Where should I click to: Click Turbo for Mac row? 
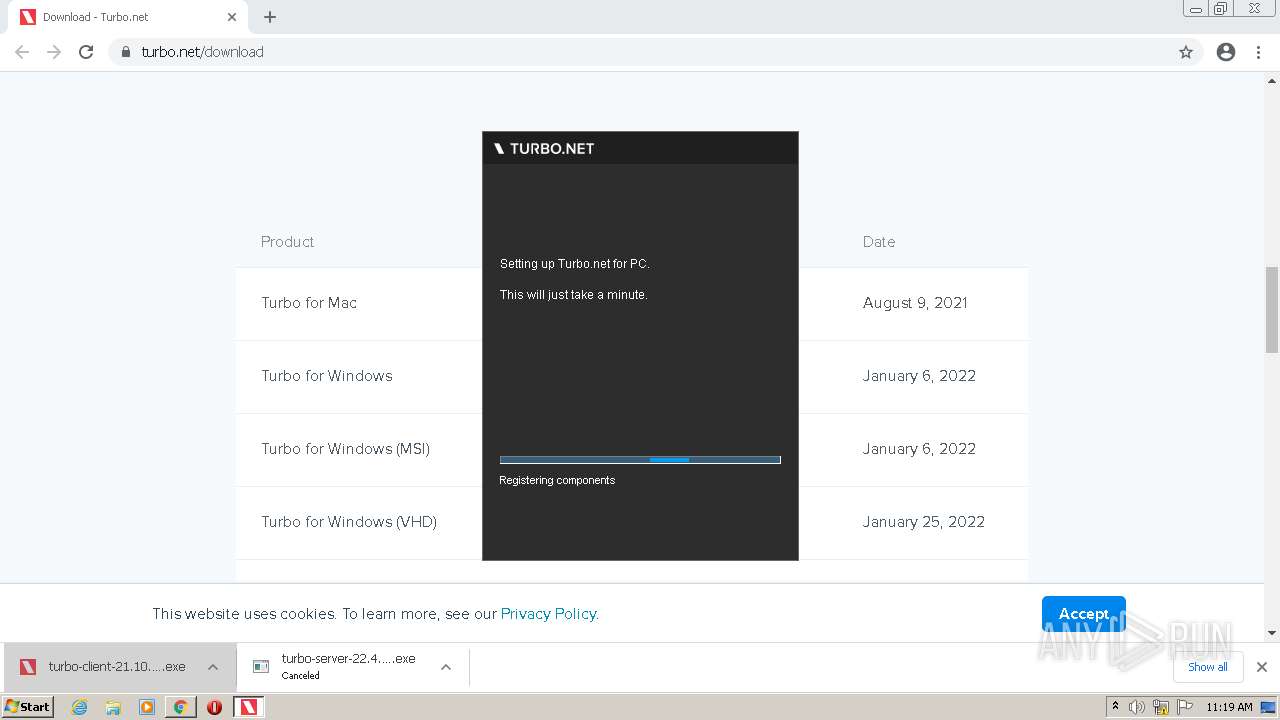pos(632,303)
